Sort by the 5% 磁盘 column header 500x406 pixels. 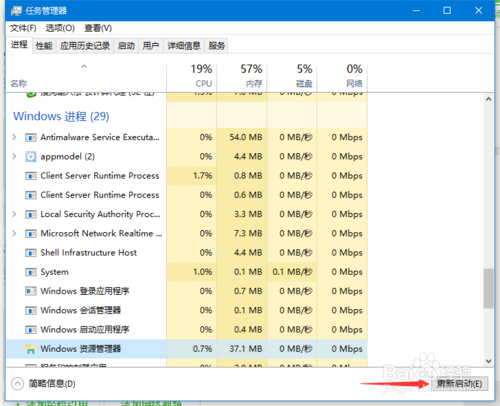coord(292,77)
